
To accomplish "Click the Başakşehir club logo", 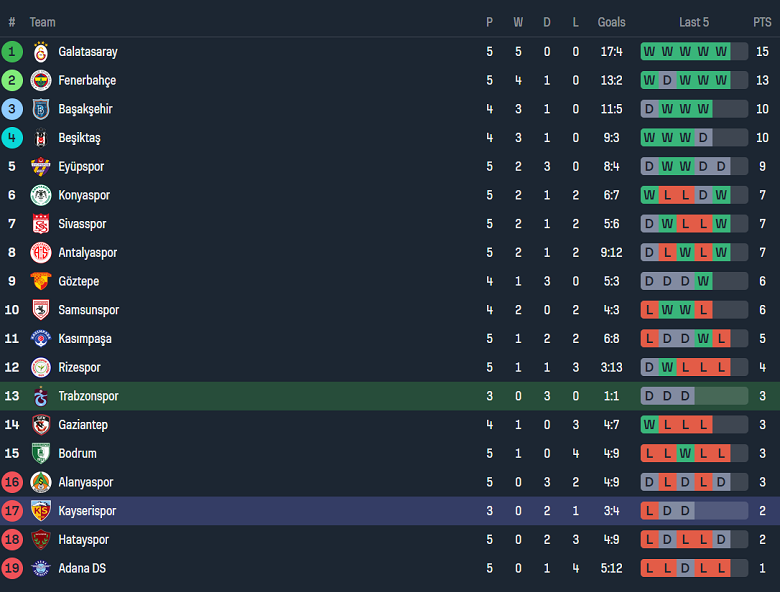I will (41, 109).
